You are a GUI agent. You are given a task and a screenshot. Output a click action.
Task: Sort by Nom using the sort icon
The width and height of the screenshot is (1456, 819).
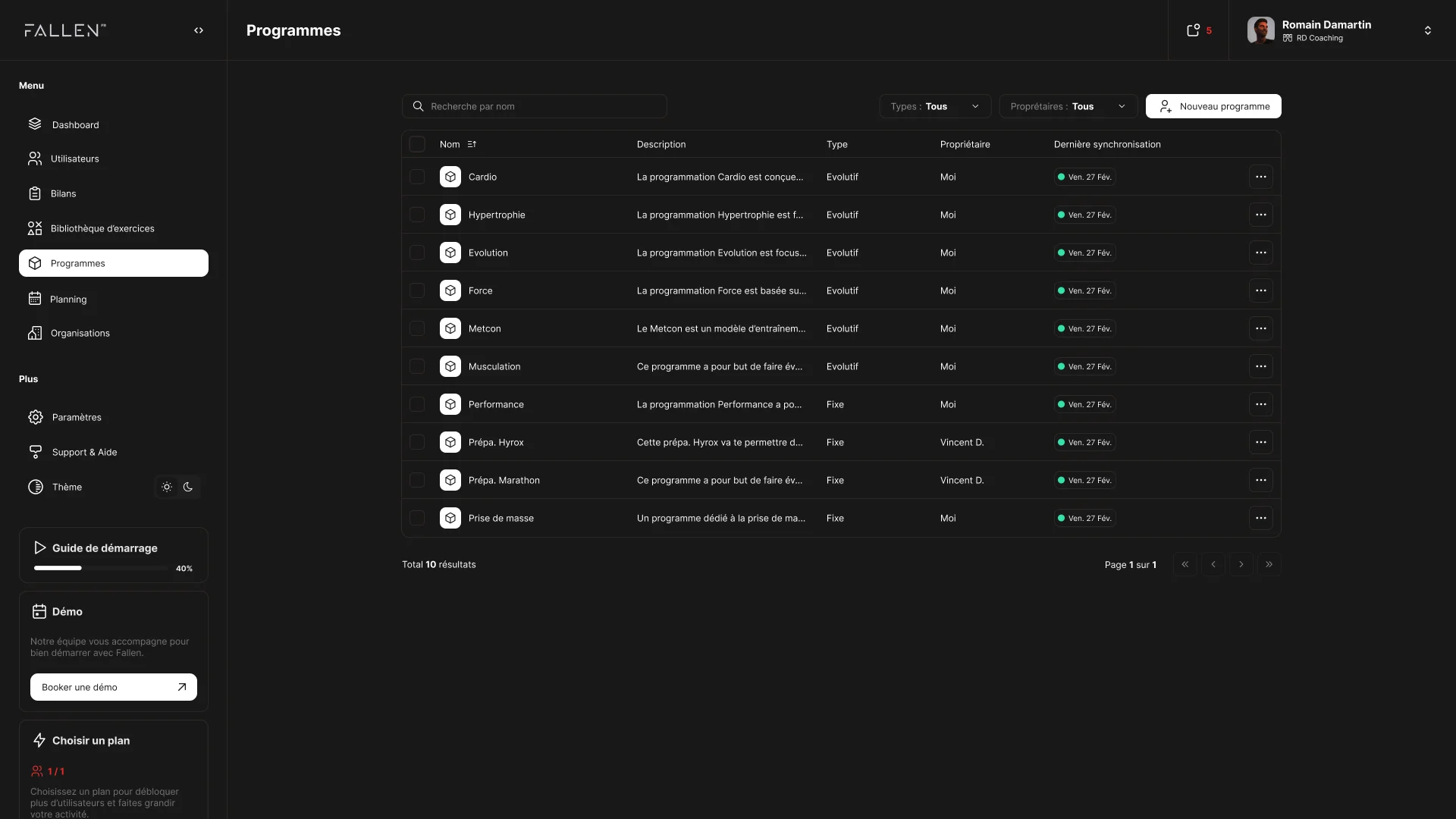472,144
